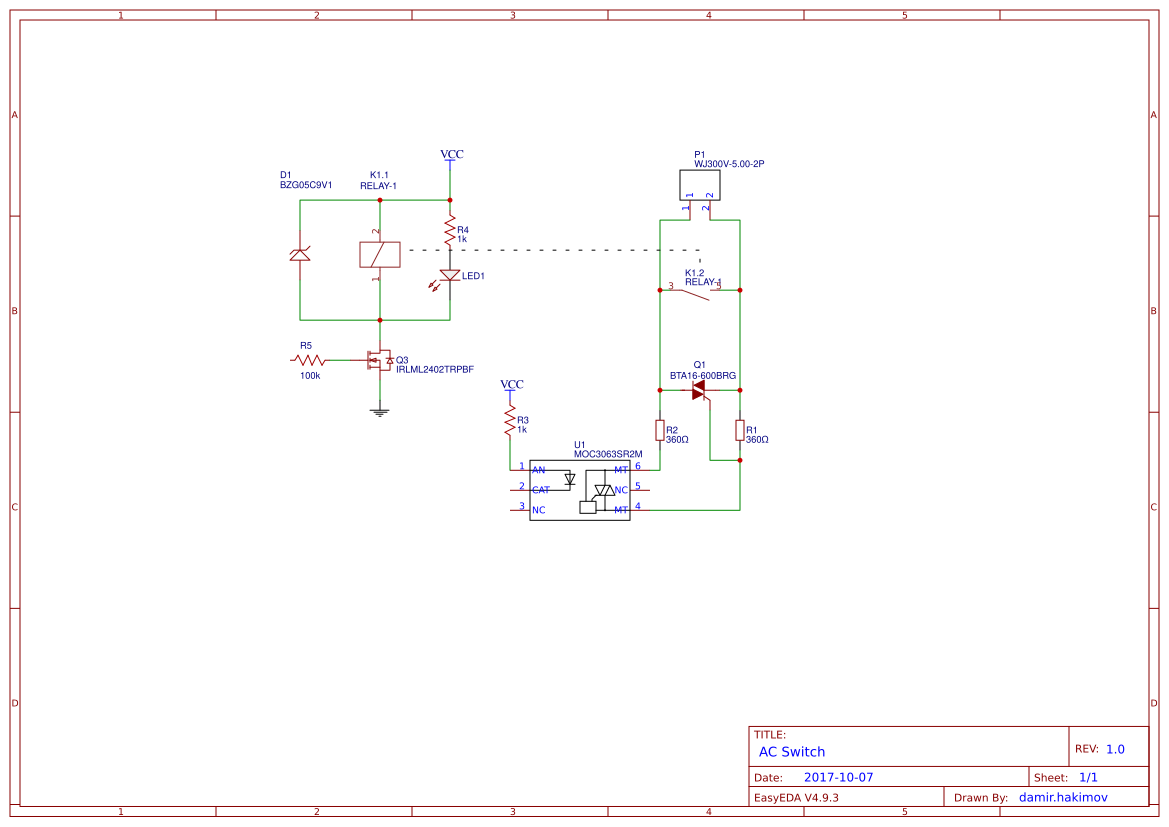Select resistor R2 360Ω
This screenshot has width=1169, height=827.
(x=660, y=430)
